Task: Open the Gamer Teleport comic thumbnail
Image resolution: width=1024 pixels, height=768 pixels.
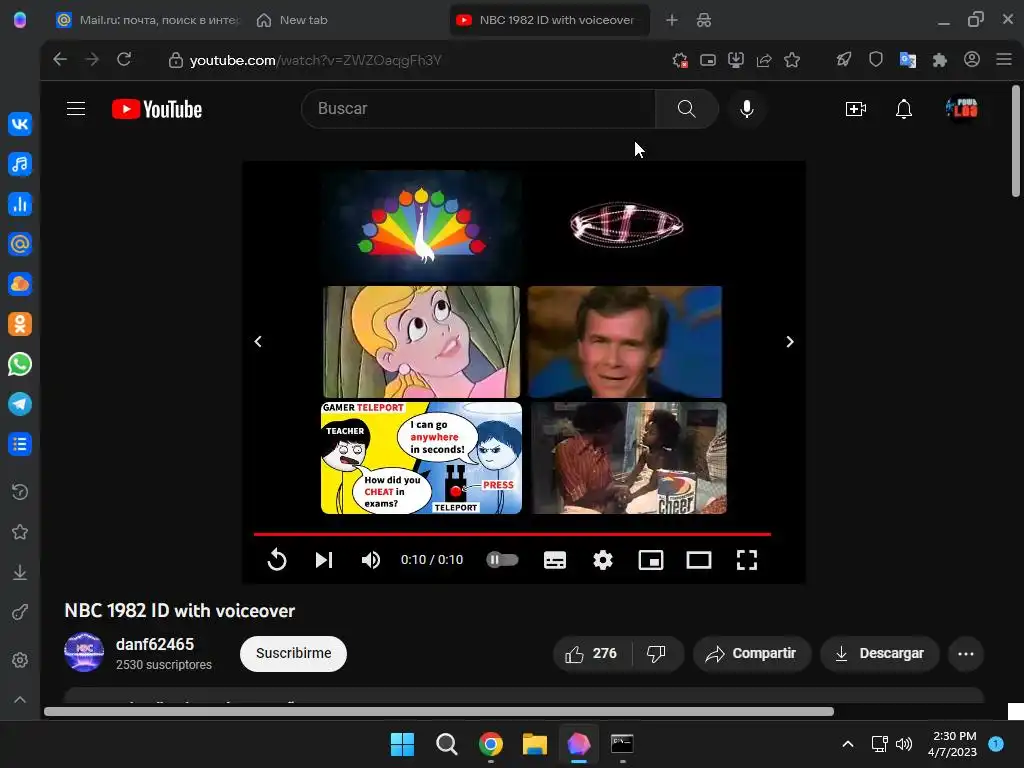Action: coord(421,458)
